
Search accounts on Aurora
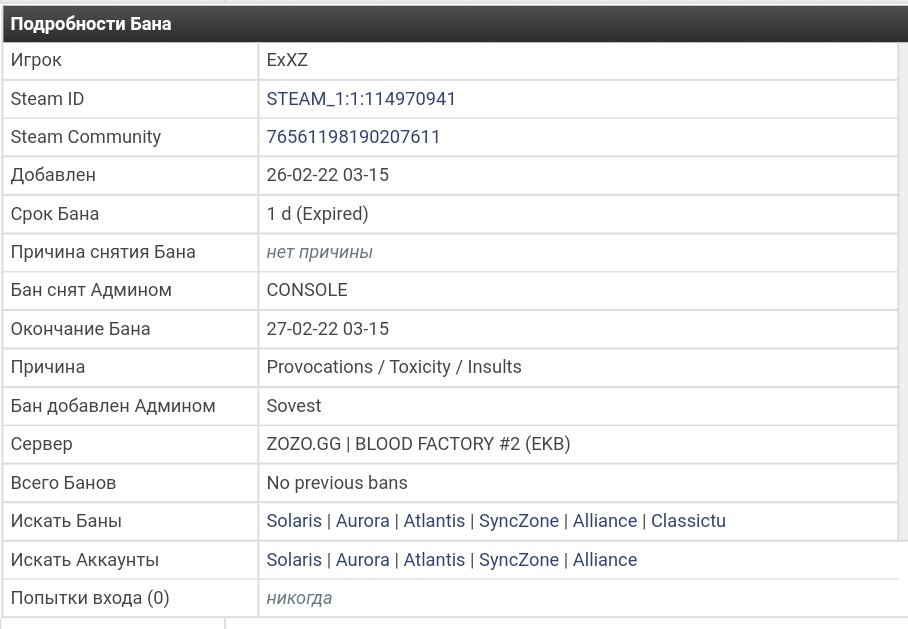(362, 560)
